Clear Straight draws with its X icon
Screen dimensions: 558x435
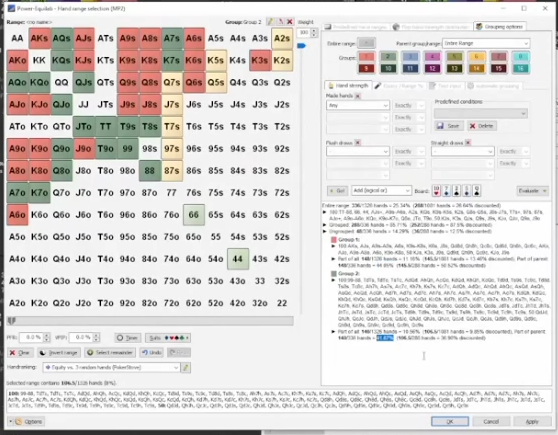click(468, 143)
